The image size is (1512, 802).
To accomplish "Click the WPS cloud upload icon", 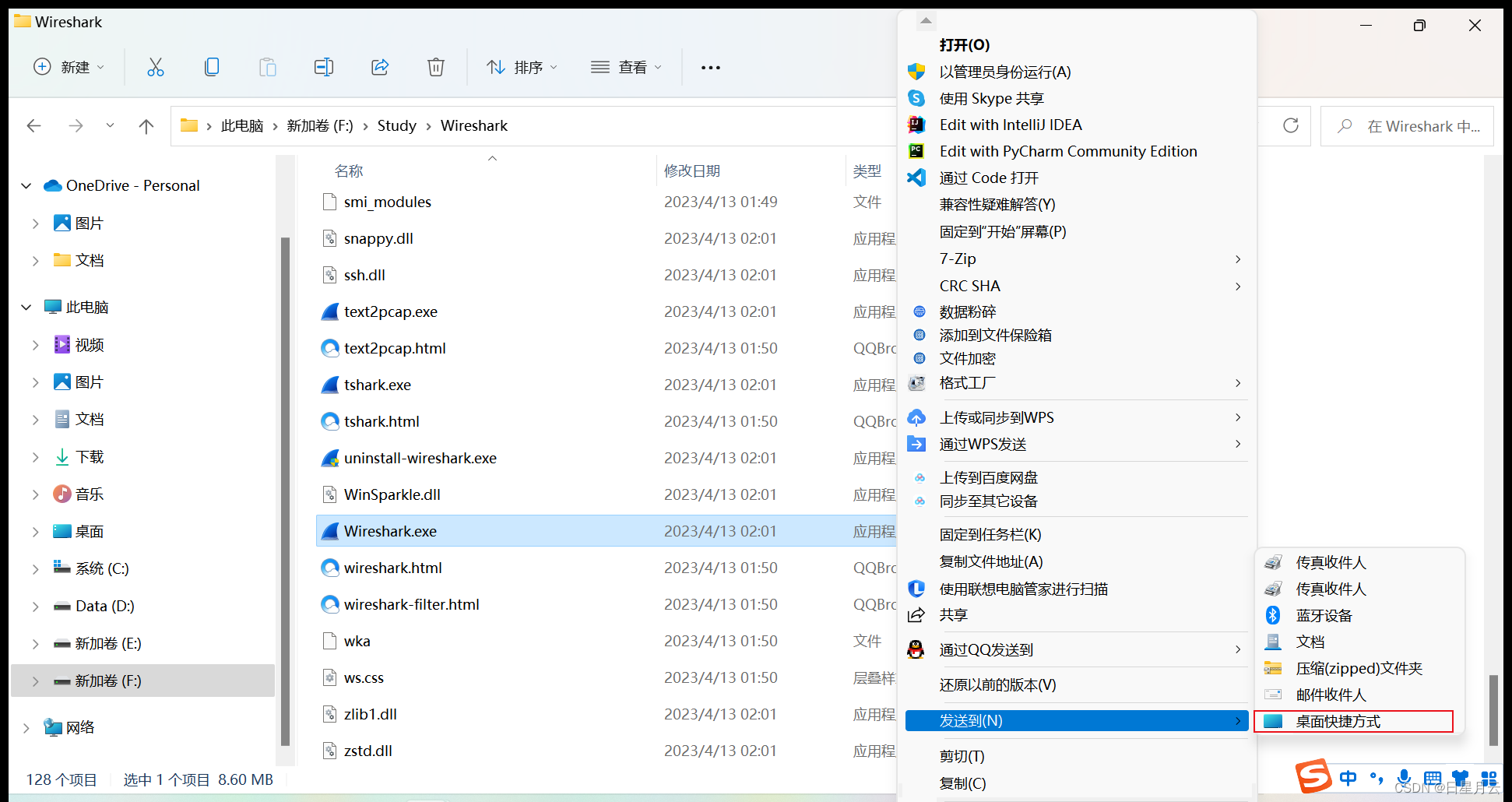I will coord(916,417).
